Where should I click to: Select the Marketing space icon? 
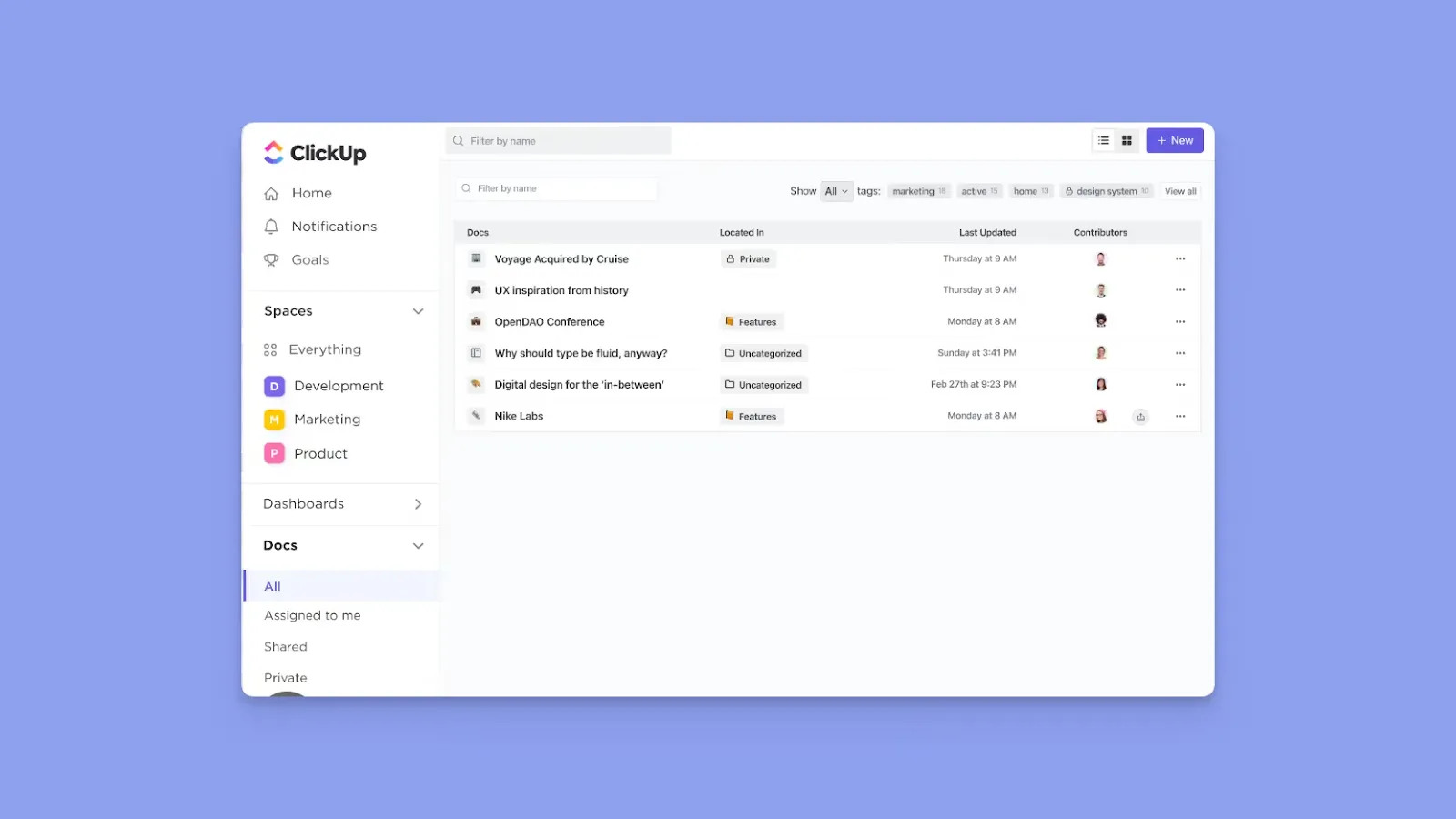click(273, 419)
